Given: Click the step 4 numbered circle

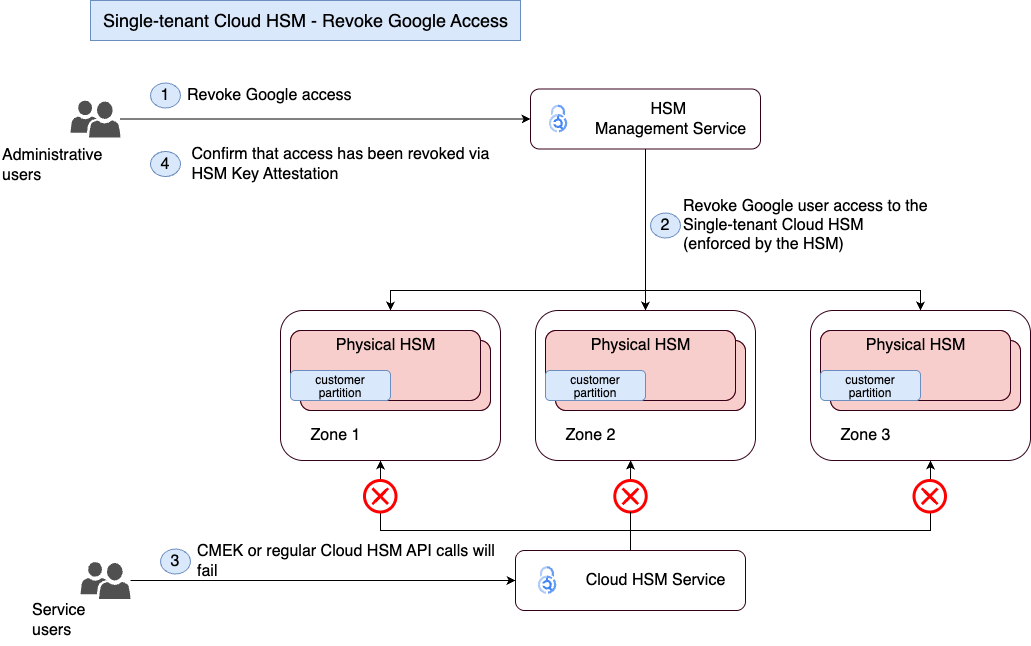Looking at the screenshot, I should pyautogui.click(x=164, y=163).
